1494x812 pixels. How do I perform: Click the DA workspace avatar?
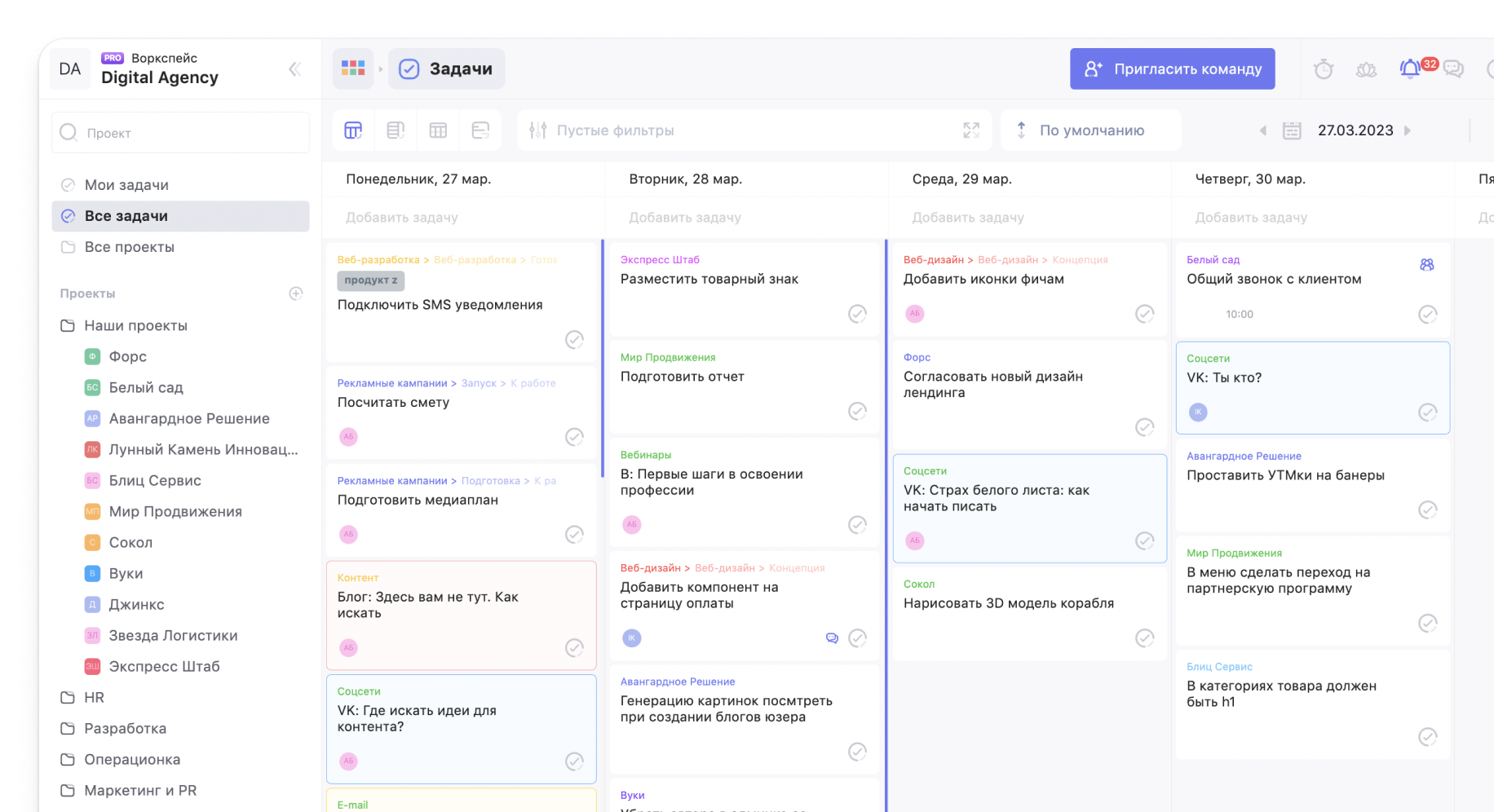coord(70,69)
